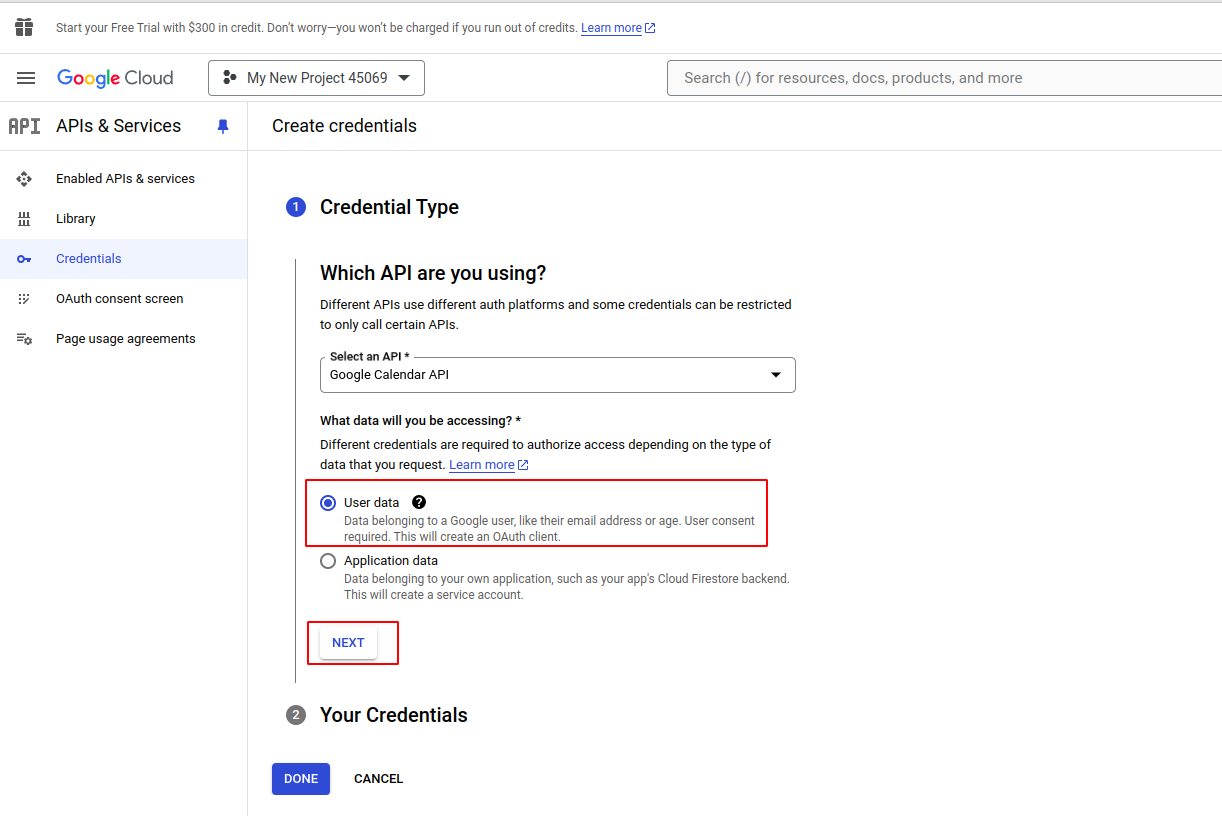Screen dimensions: 1222x816
Task: Click the free trial gift icon
Action: click(24, 27)
